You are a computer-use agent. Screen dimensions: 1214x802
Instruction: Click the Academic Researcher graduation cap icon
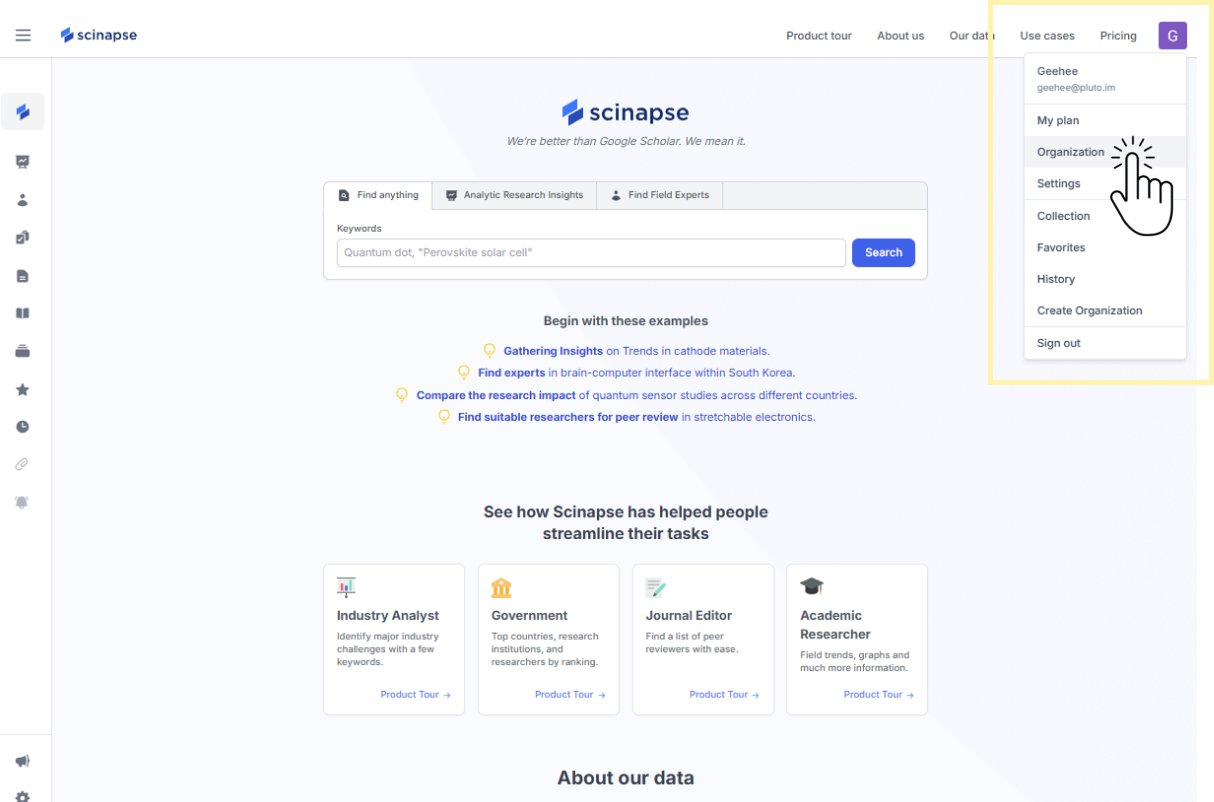(x=812, y=587)
